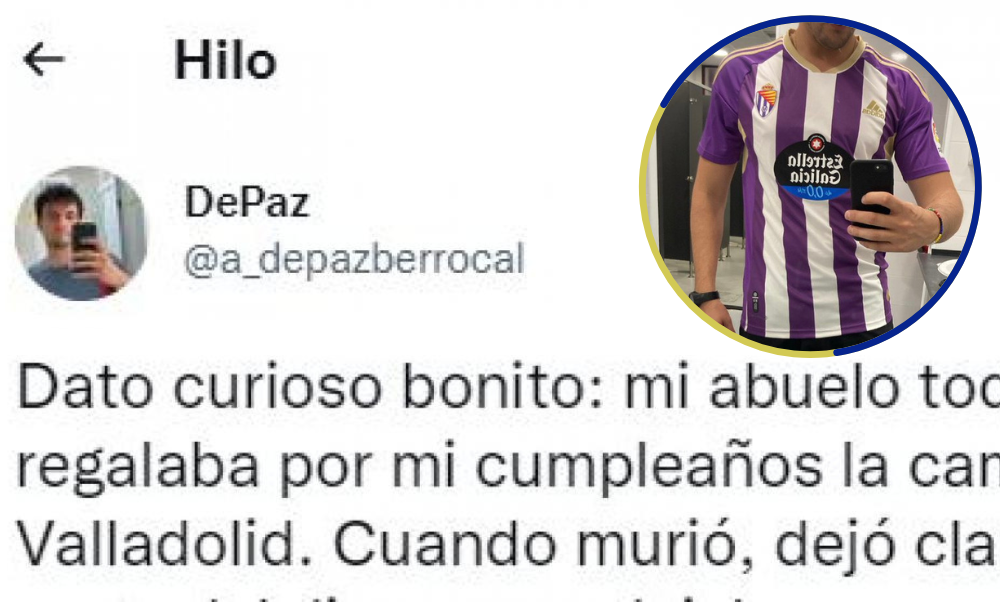Go back using the left arrow

click(43, 60)
